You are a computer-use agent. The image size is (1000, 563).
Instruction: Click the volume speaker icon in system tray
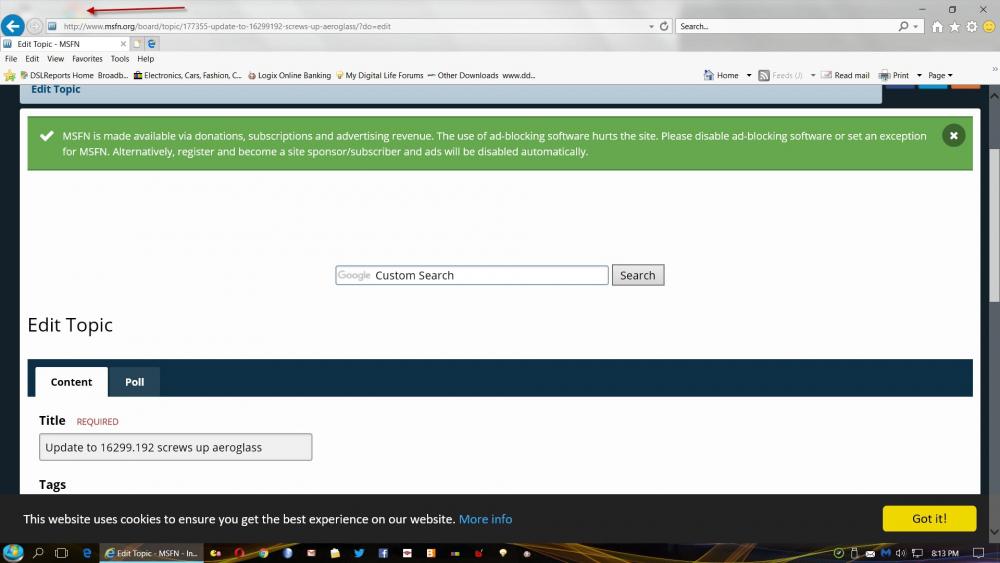click(x=901, y=553)
